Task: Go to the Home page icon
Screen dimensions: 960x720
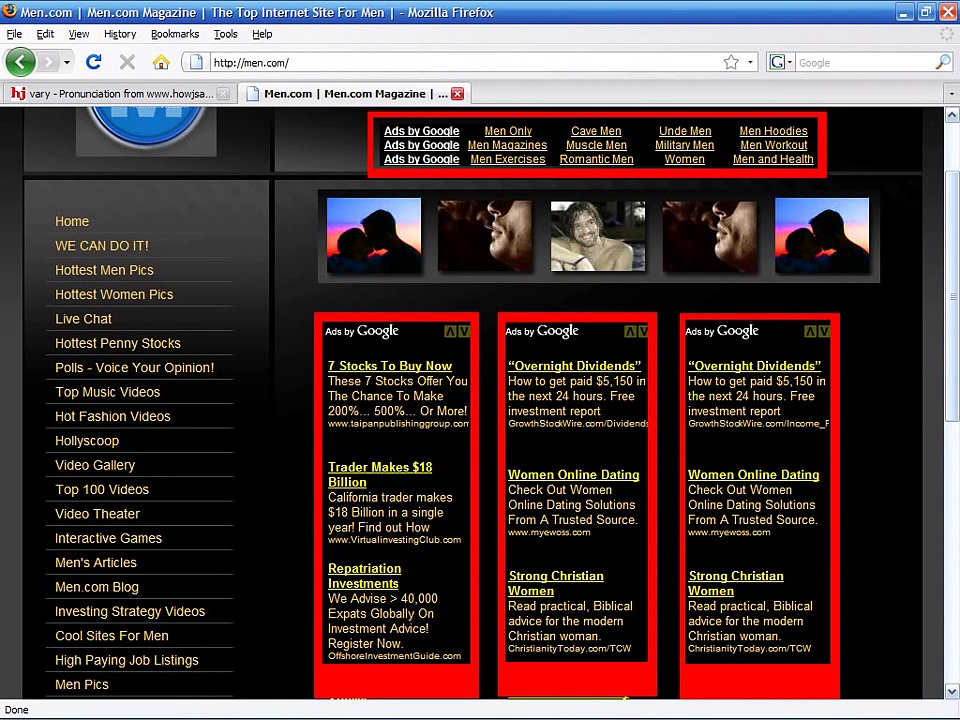Action: click(161, 62)
